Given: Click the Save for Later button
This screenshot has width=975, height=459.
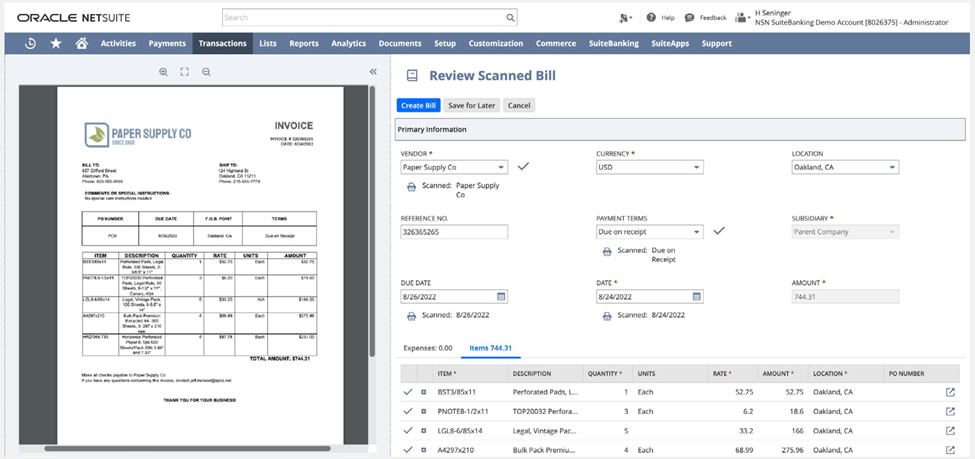Looking at the screenshot, I should pyautogui.click(x=471, y=105).
